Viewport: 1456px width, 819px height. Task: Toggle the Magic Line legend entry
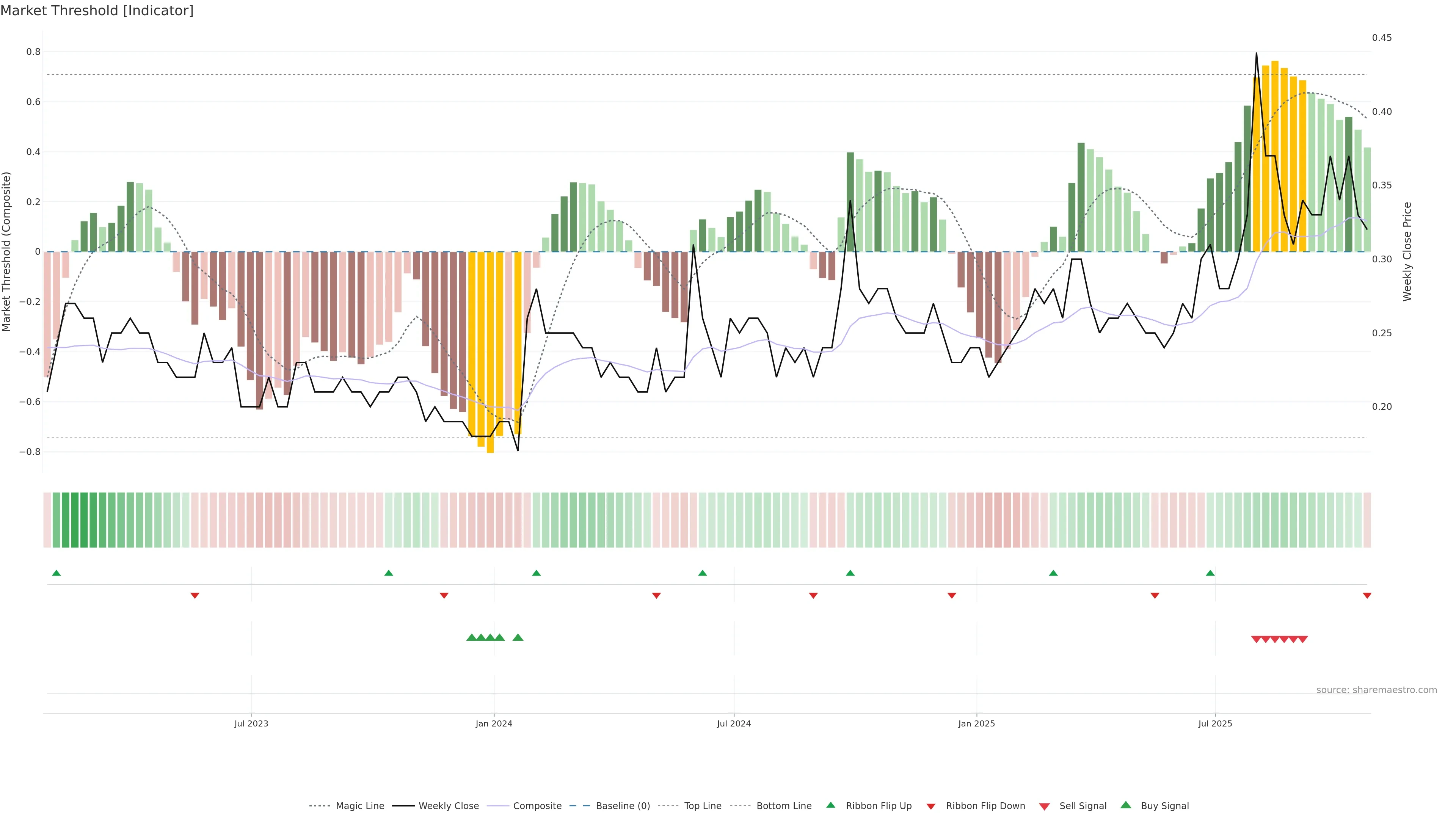click(359, 806)
